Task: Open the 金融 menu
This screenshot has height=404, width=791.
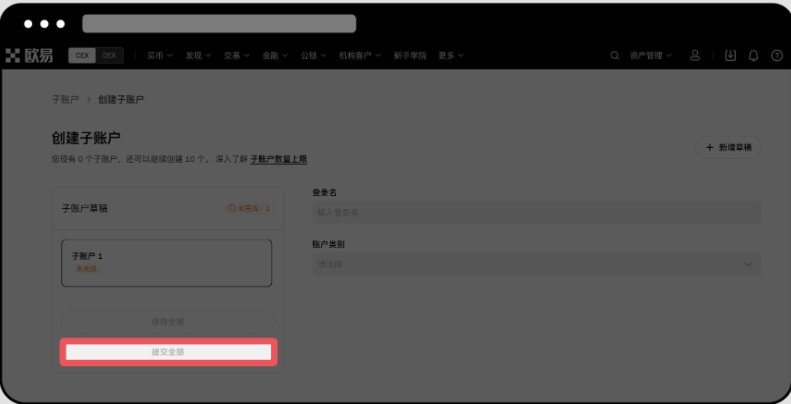Action: pos(275,56)
